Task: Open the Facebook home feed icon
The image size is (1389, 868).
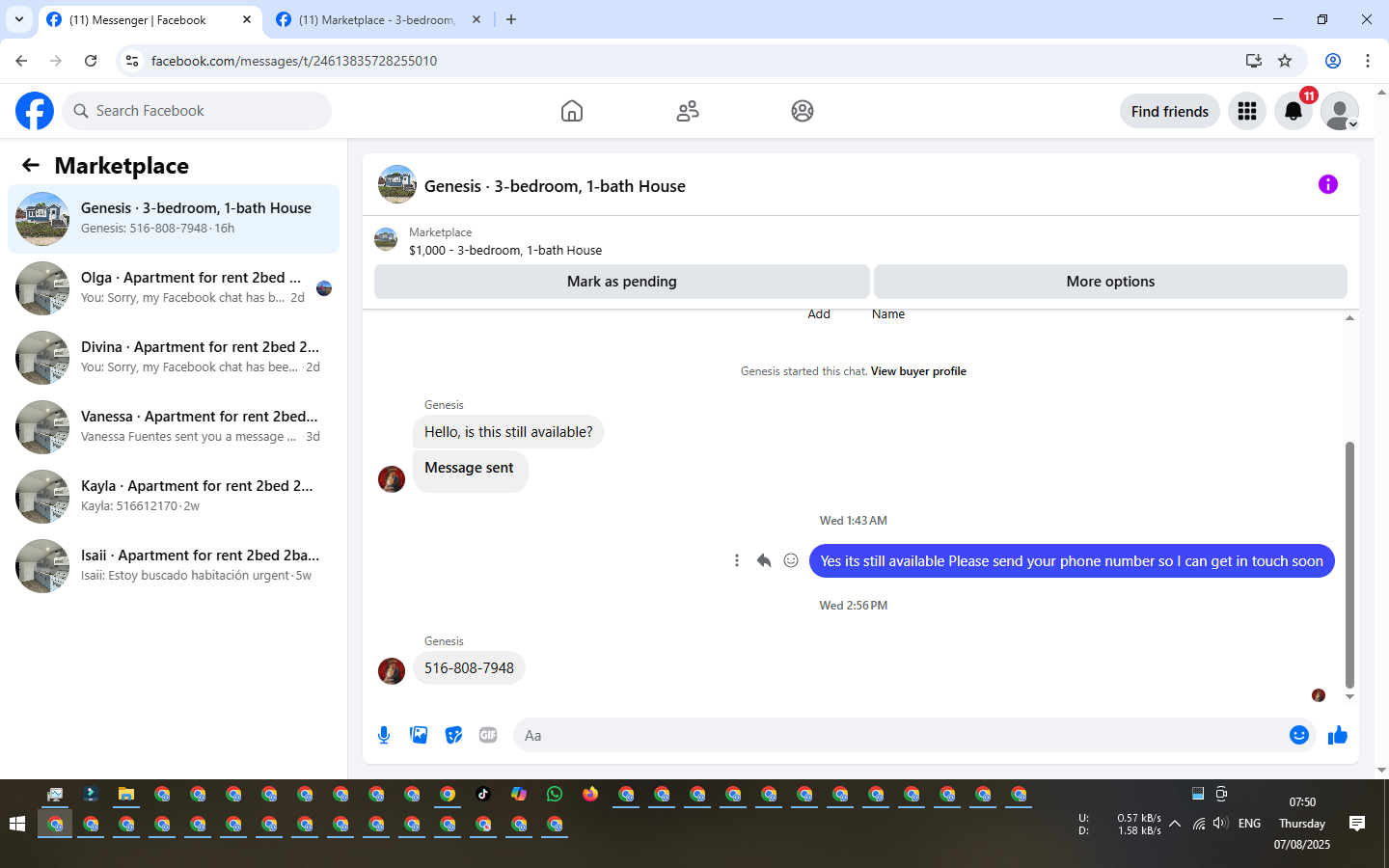Action: 572,111
